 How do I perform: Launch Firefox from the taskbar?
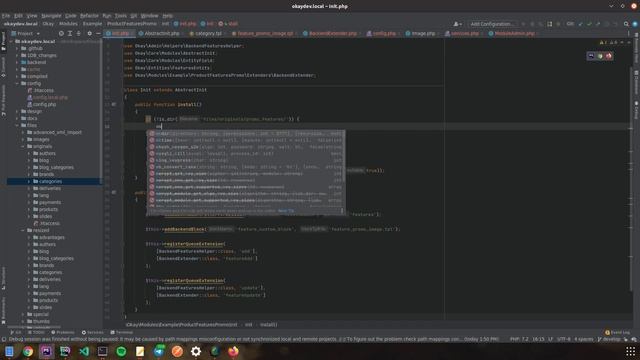(x=233, y=351)
